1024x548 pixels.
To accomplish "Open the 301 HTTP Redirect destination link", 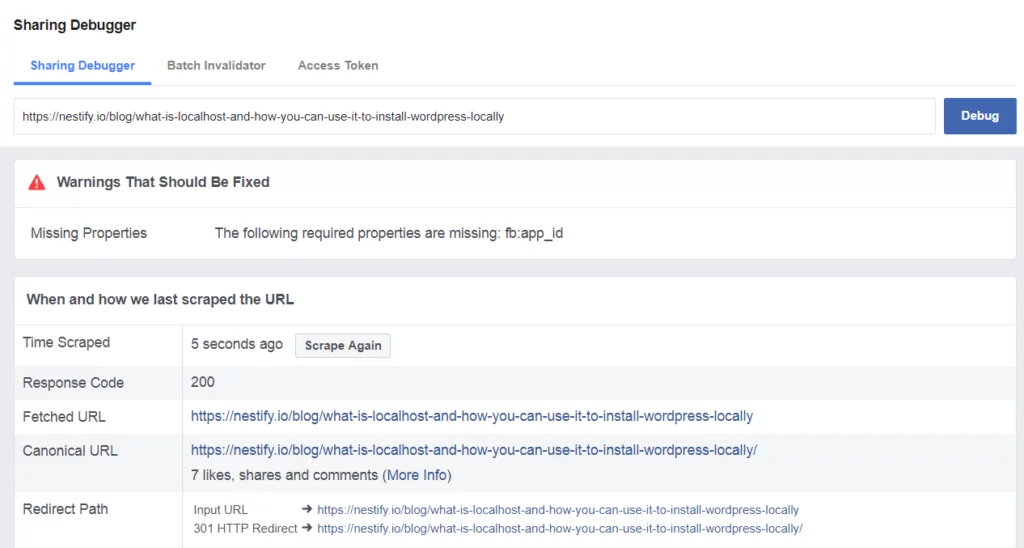I will click(560, 528).
